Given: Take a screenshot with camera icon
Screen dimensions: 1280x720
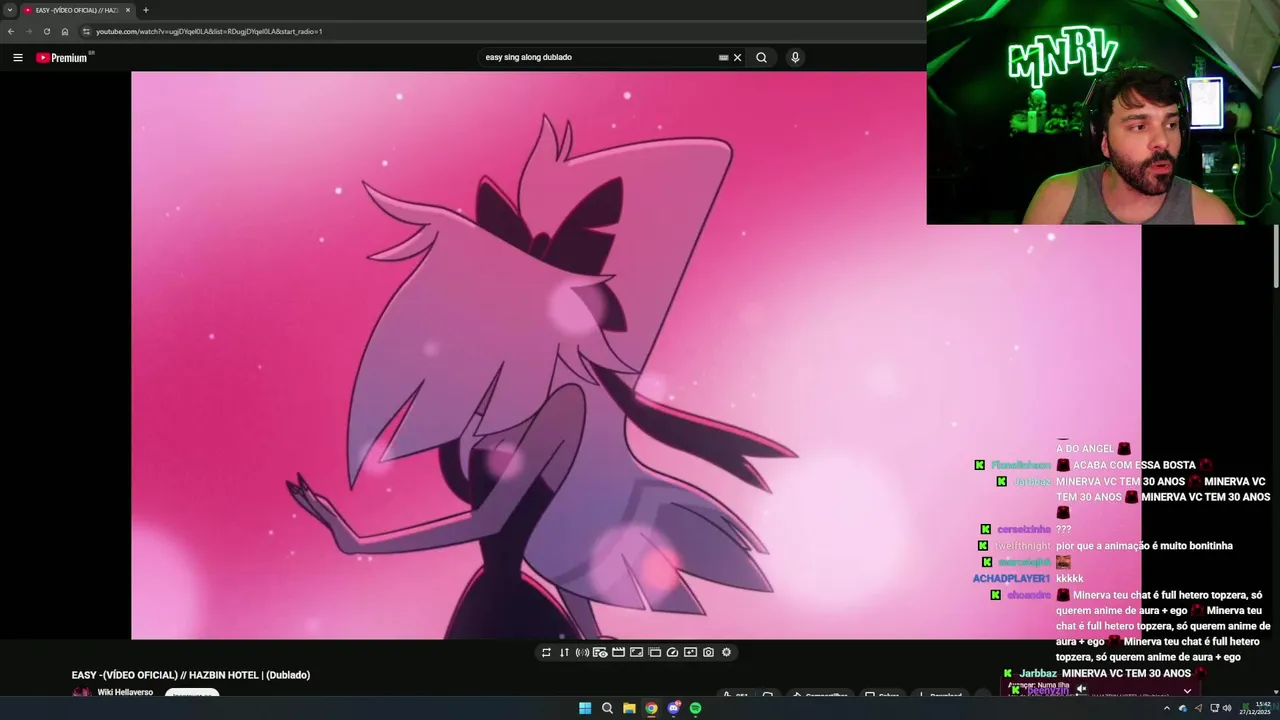Looking at the screenshot, I should [x=708, y=652].
